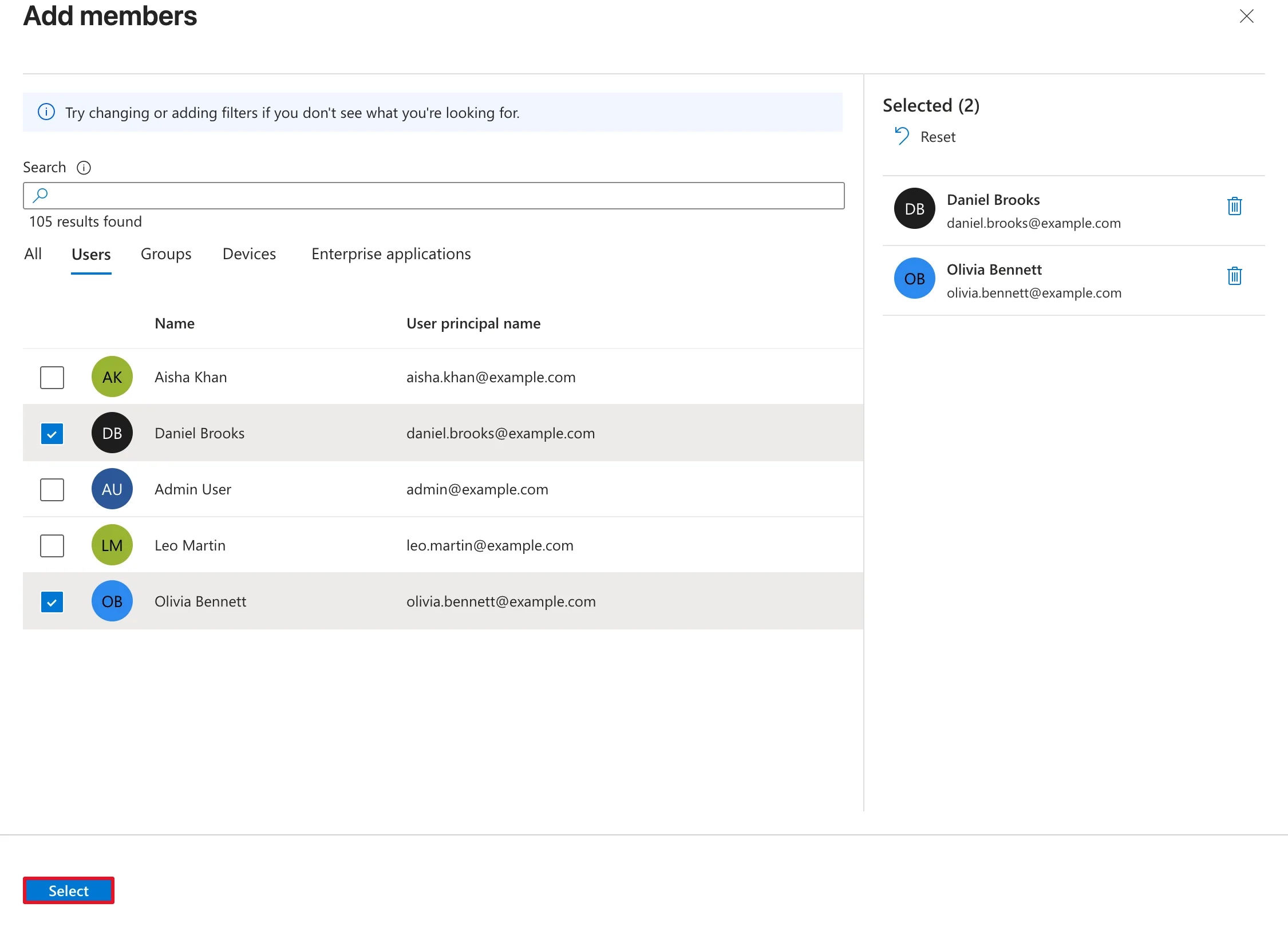Viewport: 1288px width, 927px height.
Task: Click Daniel Brooks avatar in Selected panel
Action: click(915, 208)
